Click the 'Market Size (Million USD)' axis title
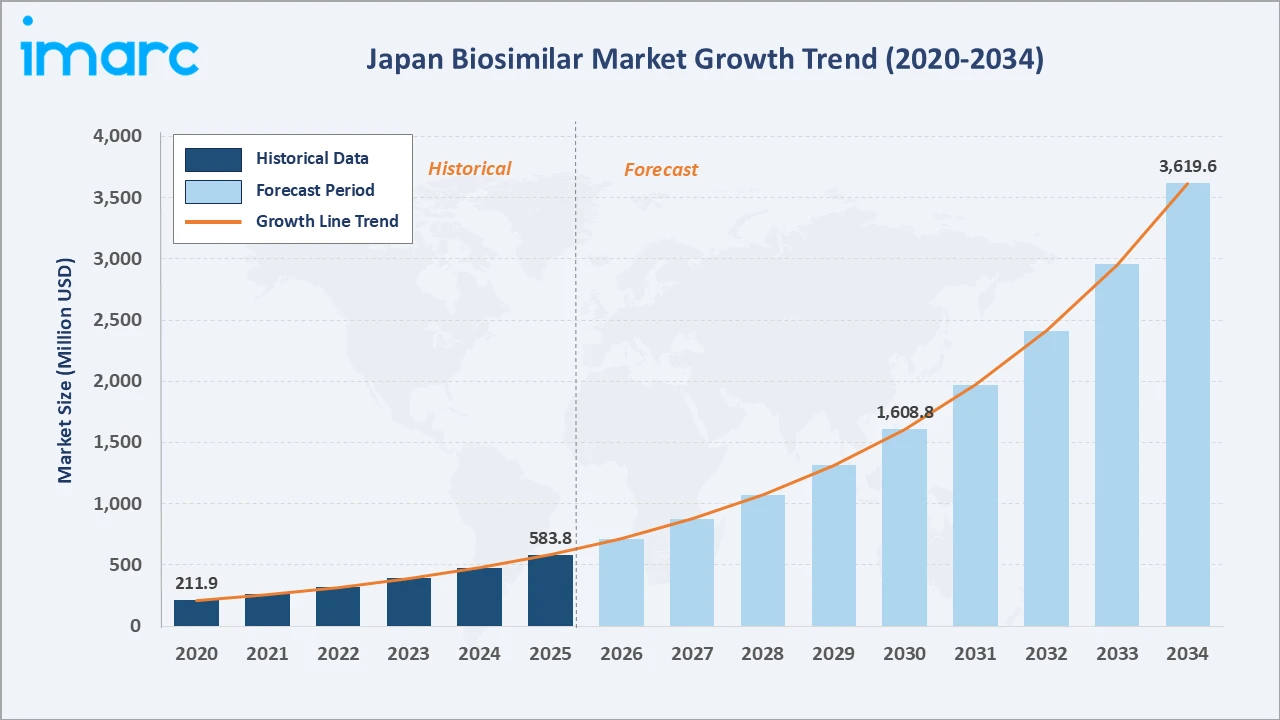1280x720 pixels. [66, 371]
